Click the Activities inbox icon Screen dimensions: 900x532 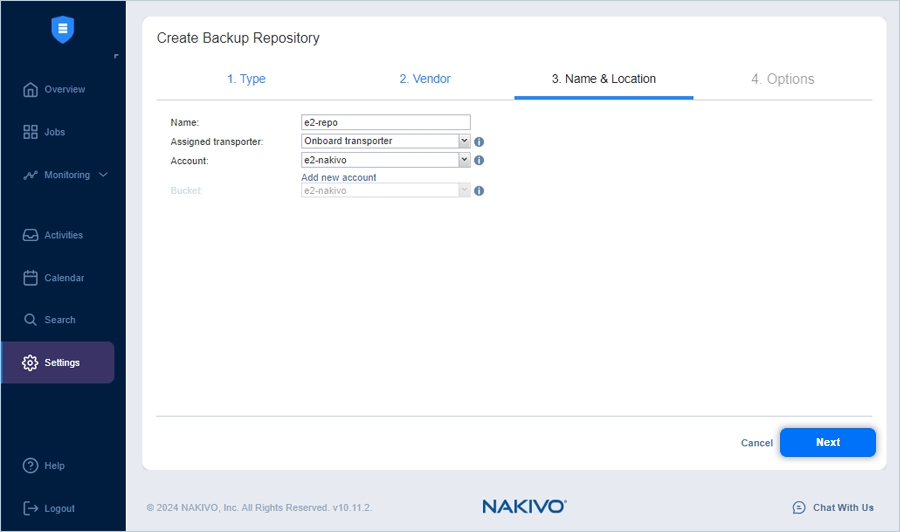[x=30, y=235]
